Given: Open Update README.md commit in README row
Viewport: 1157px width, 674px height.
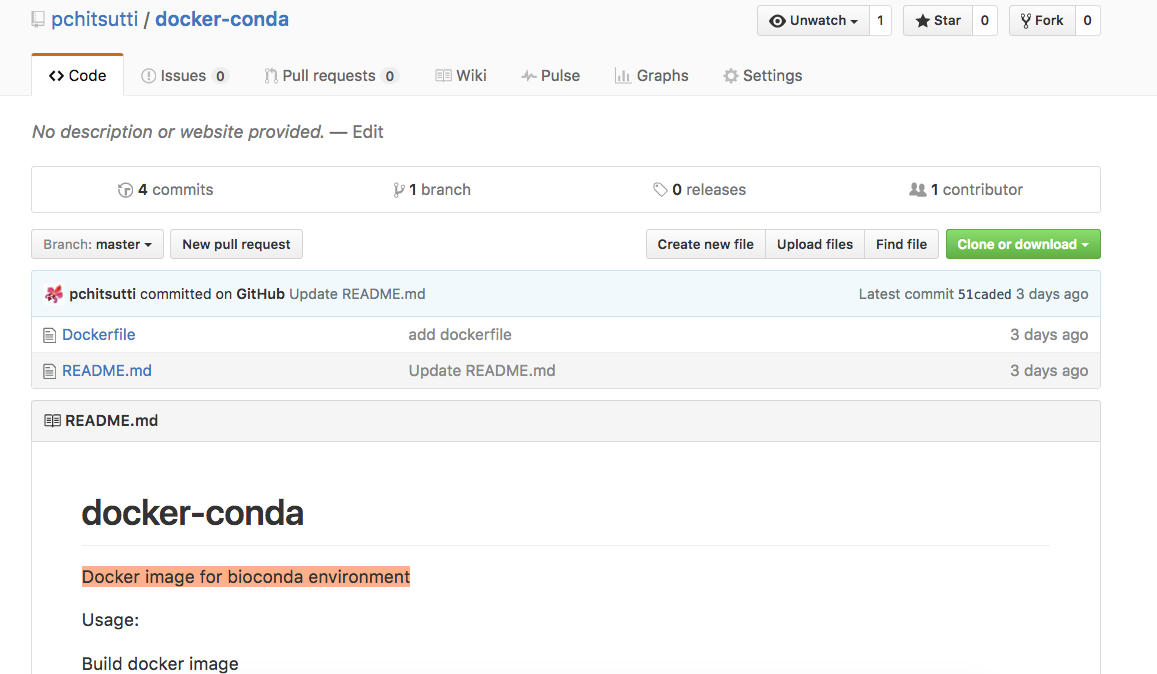Looking at the screenshot, I should [482, 371].
